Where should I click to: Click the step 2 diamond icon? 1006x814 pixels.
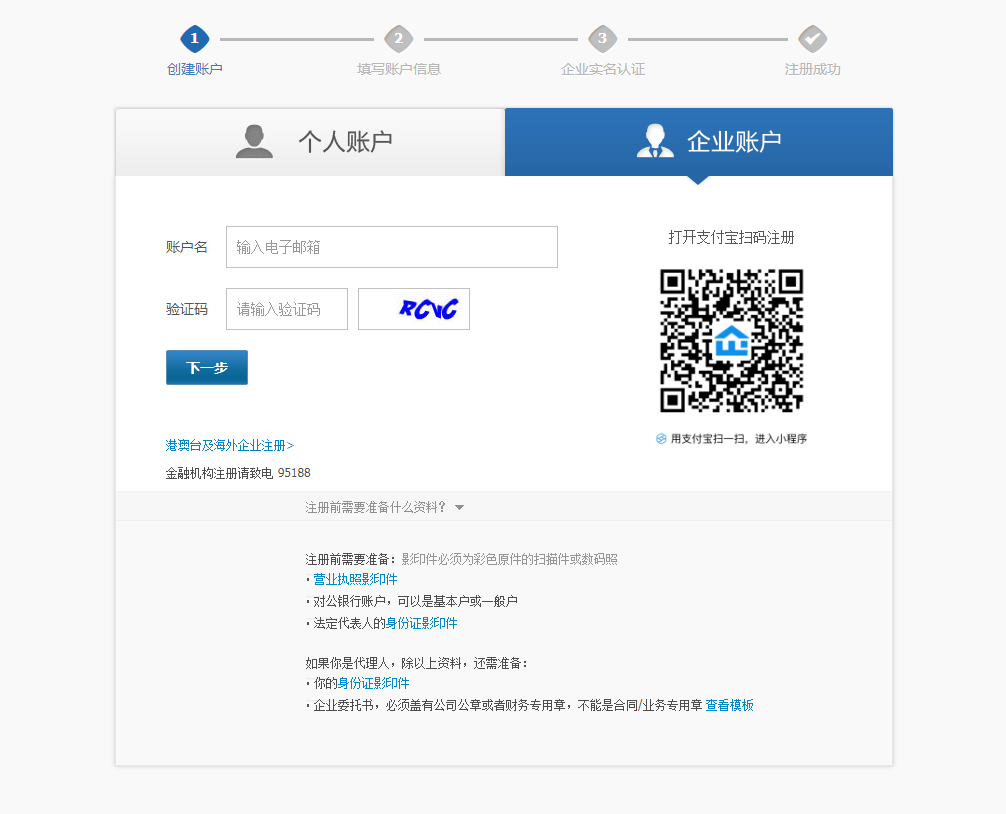398,38
